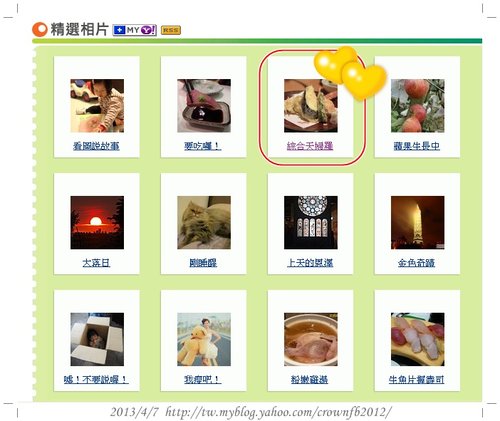The width and height of the screenshot is (500, 421).
Task: Click the Add to My Yahoo button
Action: 134,30
